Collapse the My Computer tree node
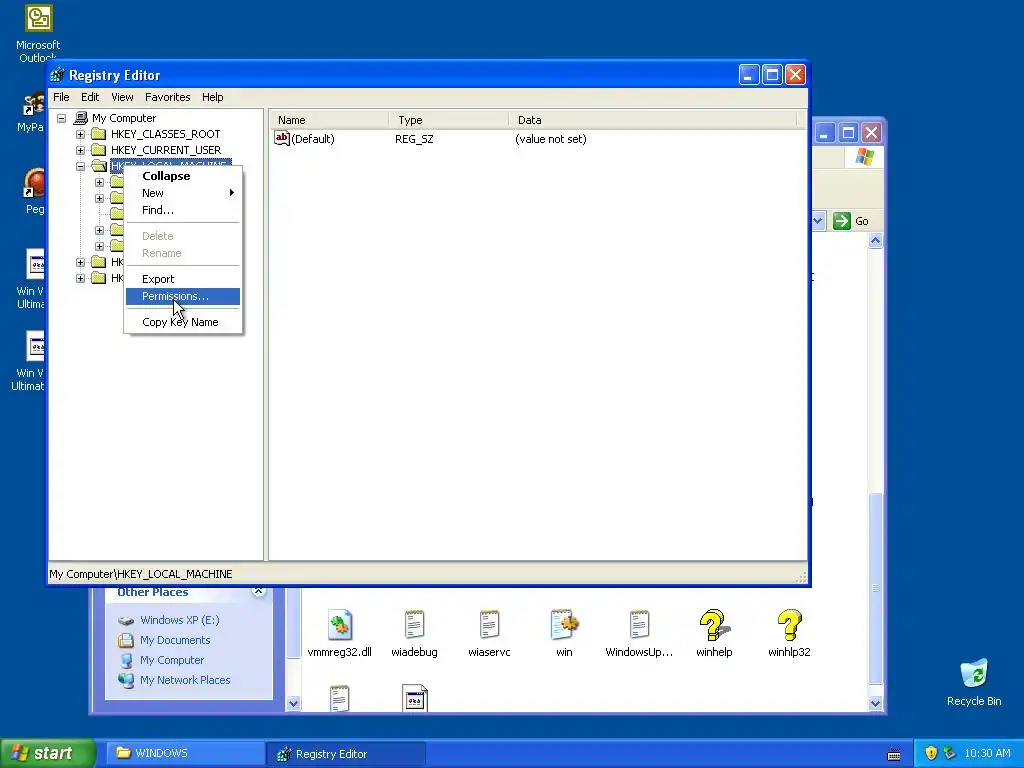The height and width of the screenshot is (768, 1024). [x=61, y=119]
